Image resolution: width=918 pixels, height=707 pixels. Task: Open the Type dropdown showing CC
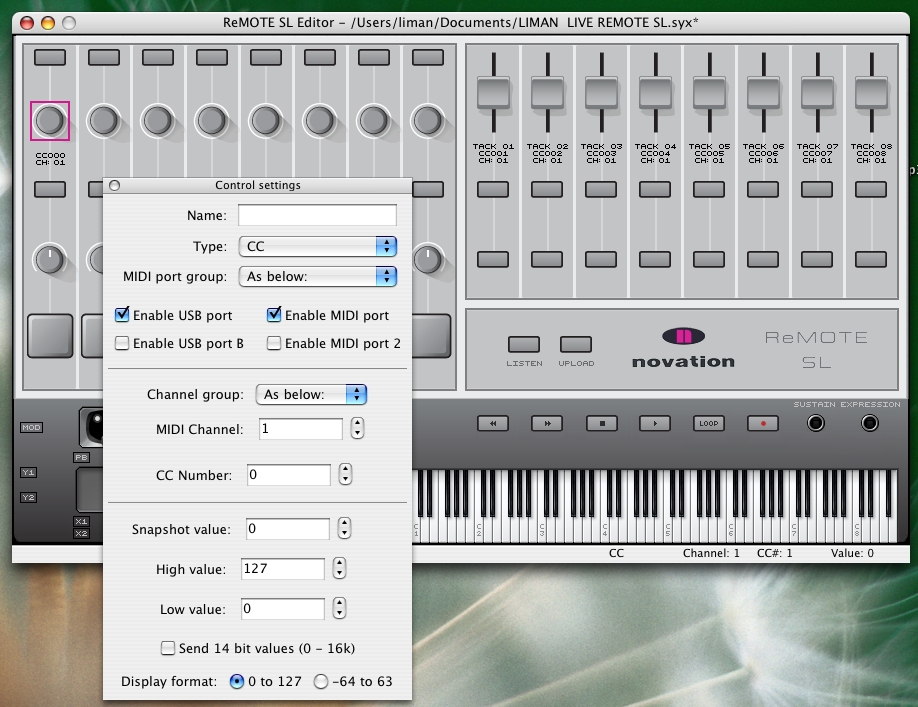click(317, 246)
